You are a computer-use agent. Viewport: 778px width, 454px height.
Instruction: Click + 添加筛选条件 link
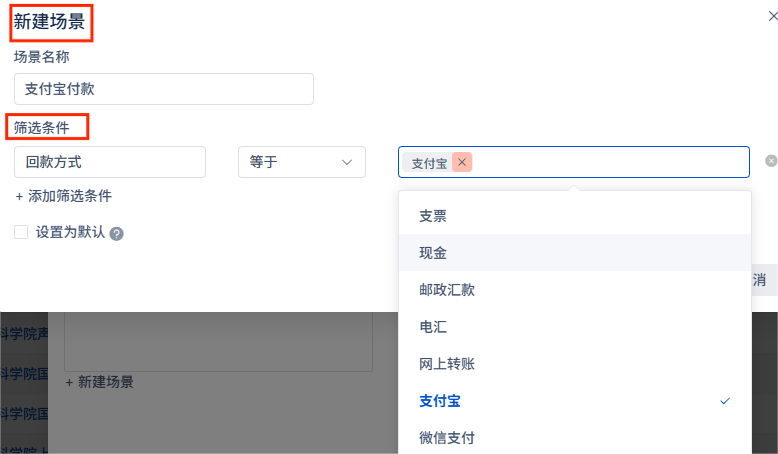pyautogui.click(x=63, y=196)
